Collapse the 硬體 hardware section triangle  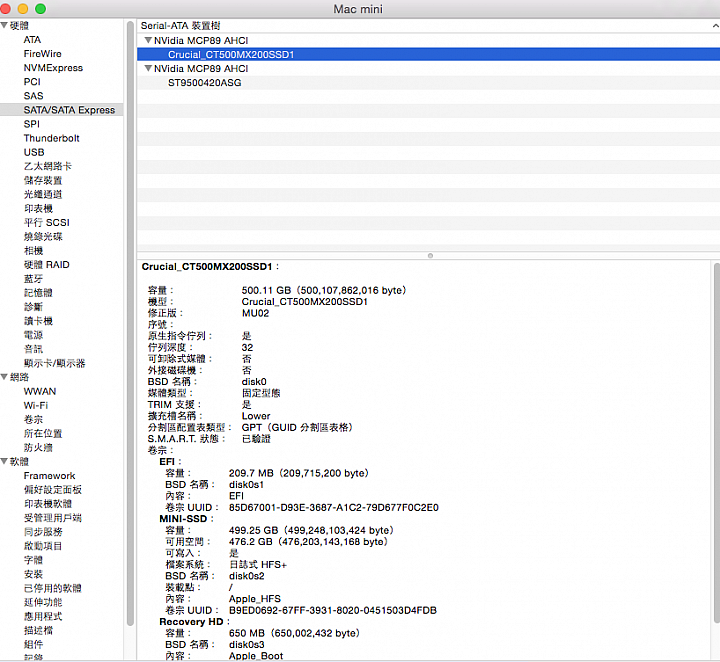(4, 25)
